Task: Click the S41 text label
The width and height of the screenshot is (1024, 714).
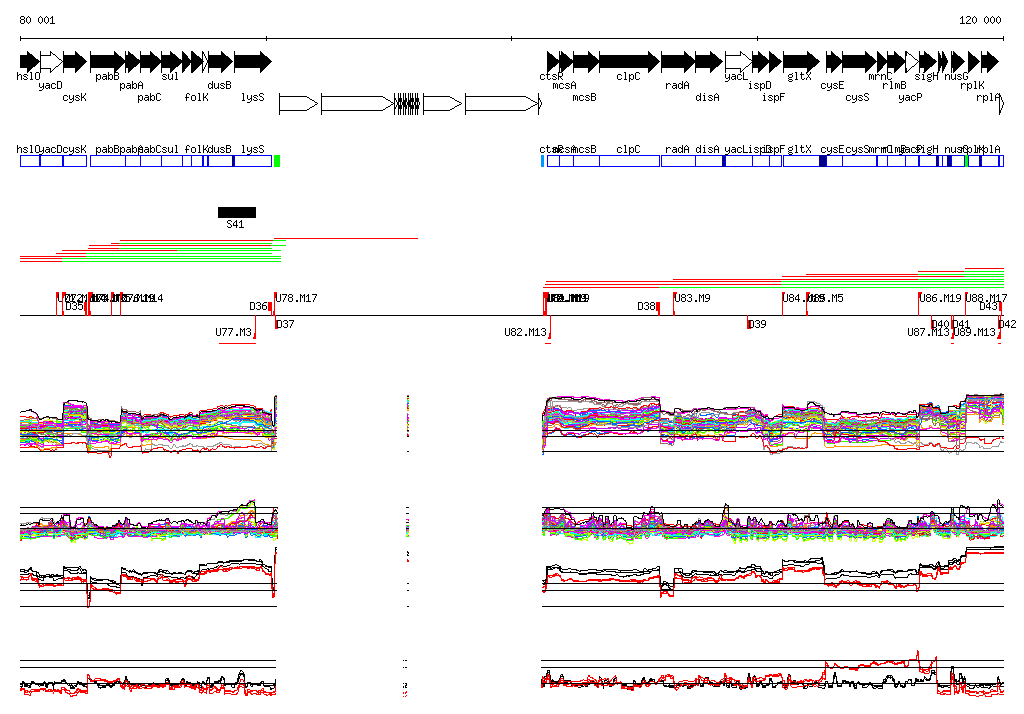Action: [x=235, y=224]
